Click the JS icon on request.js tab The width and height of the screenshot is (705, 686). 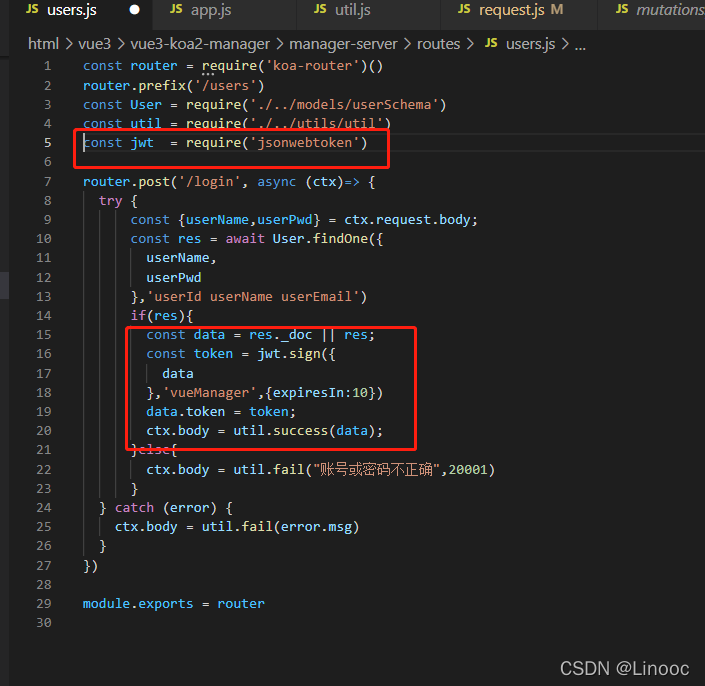click(464, 9)
